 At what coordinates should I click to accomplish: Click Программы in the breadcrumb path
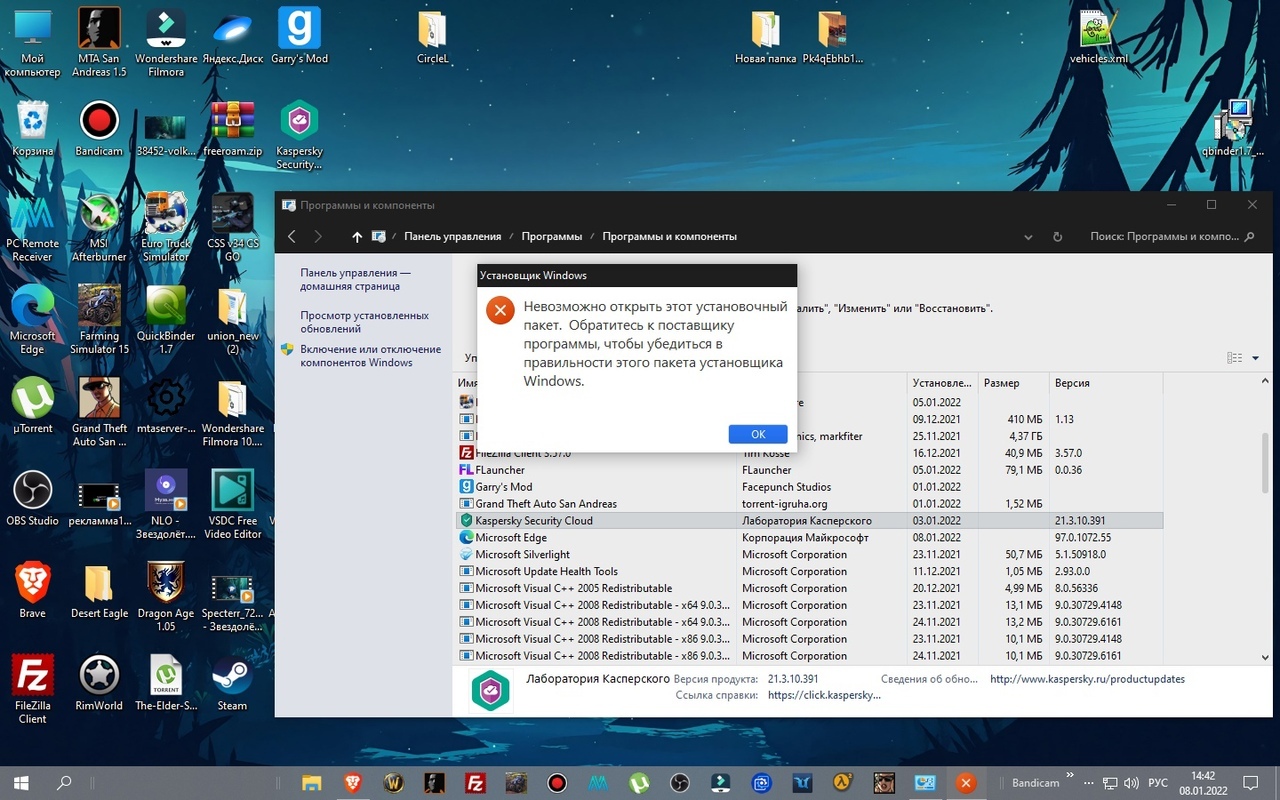click(x=552, y=237)
